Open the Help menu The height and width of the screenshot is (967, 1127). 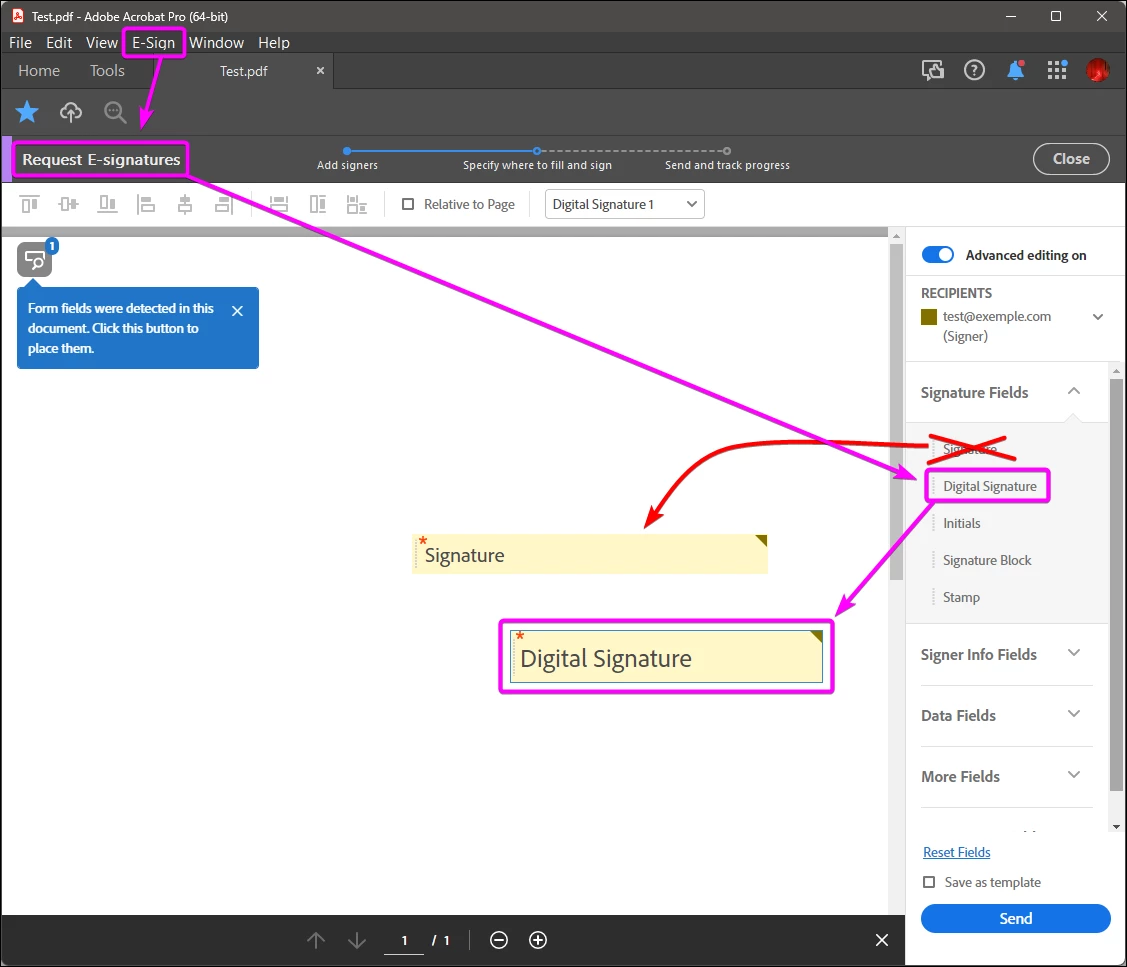click(274, 43)
